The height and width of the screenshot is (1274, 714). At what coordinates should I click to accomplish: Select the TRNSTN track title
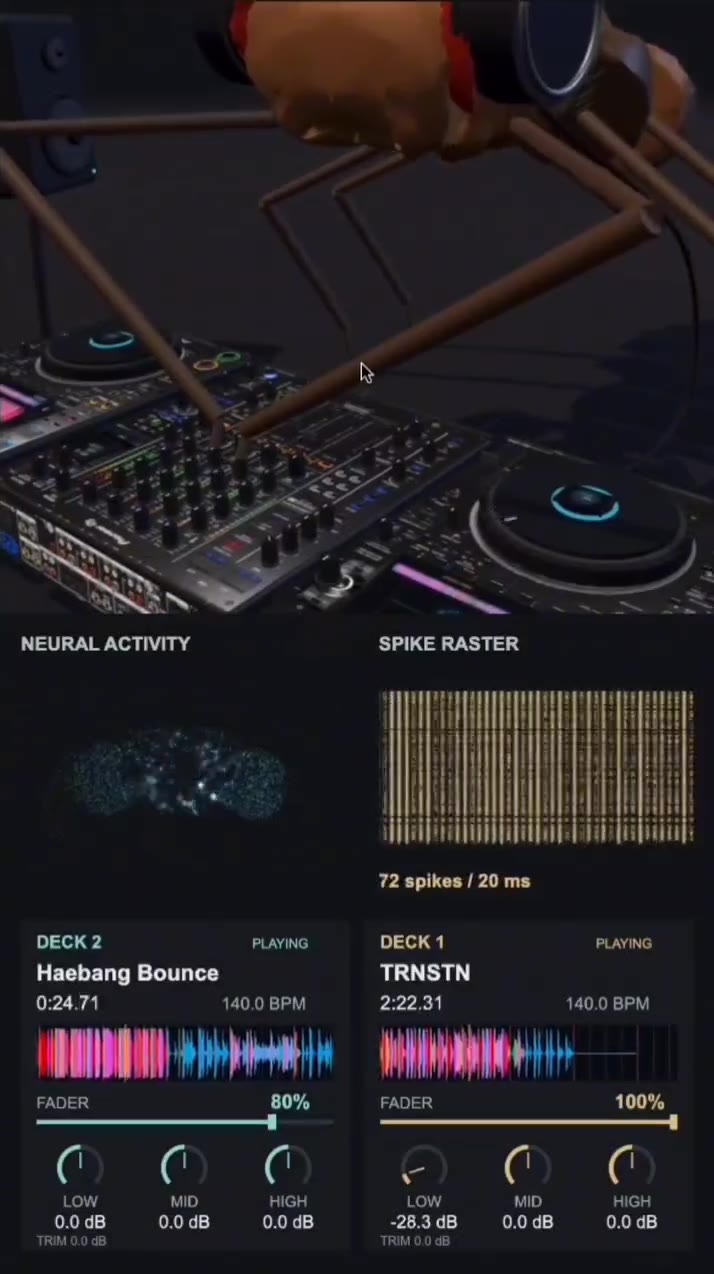click(425, 973)
